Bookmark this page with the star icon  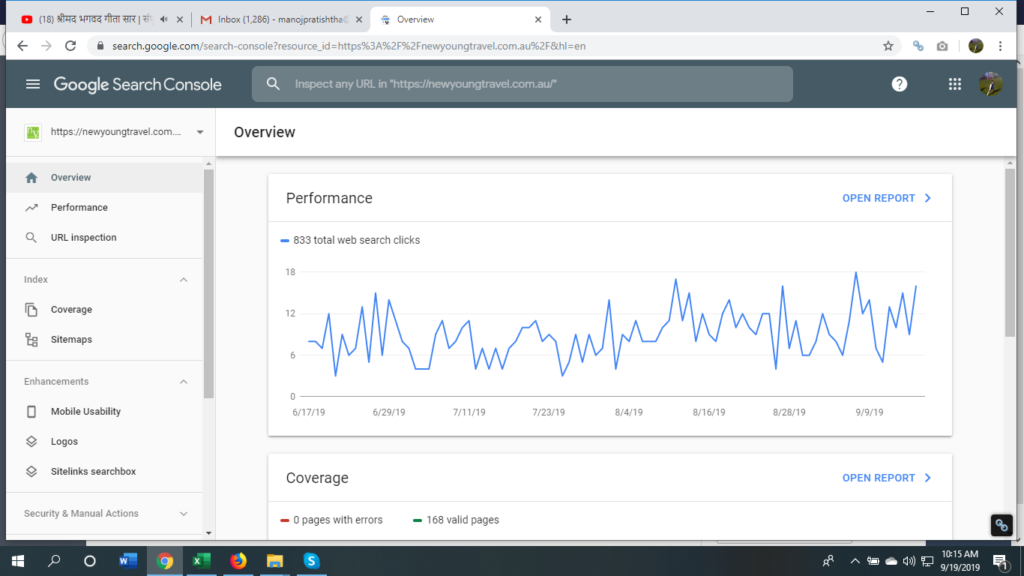coord(888,46)
